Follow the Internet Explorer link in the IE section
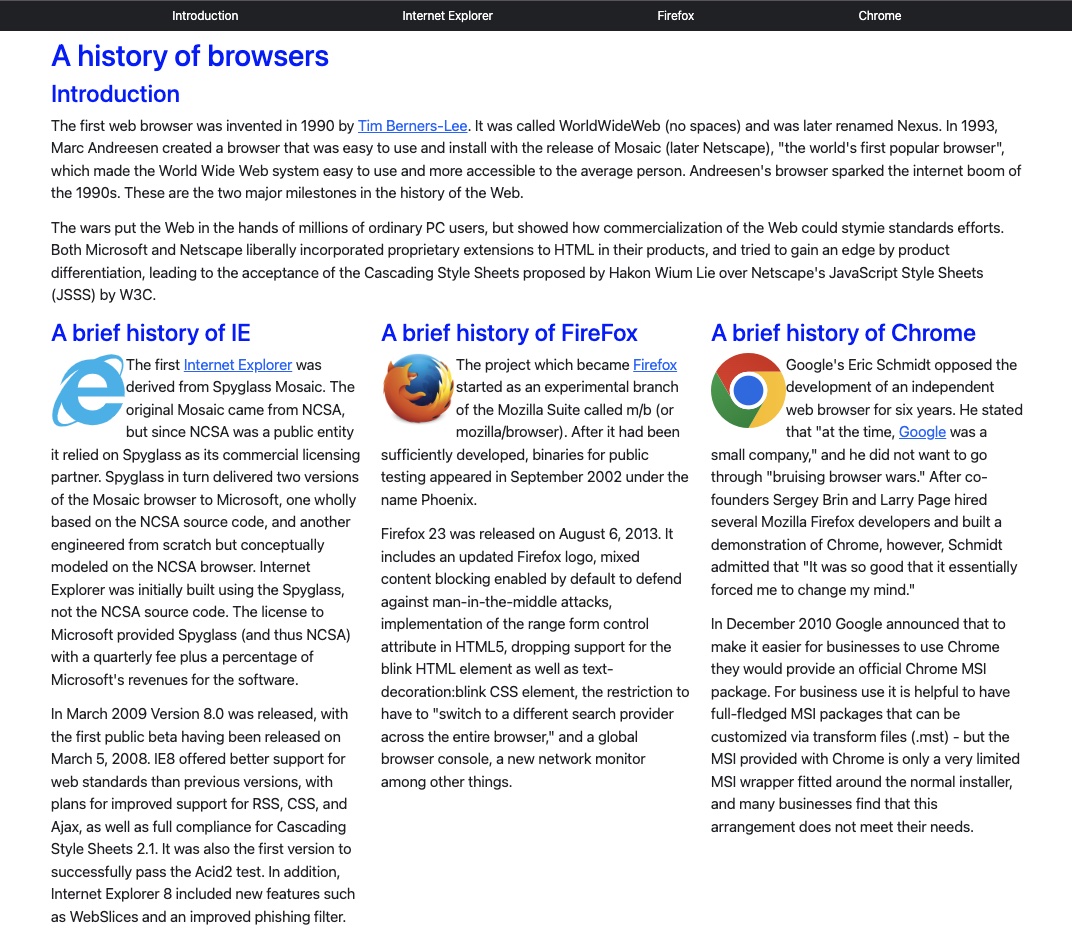Viewport: 1072px width, 933px height. coord(238,365)
